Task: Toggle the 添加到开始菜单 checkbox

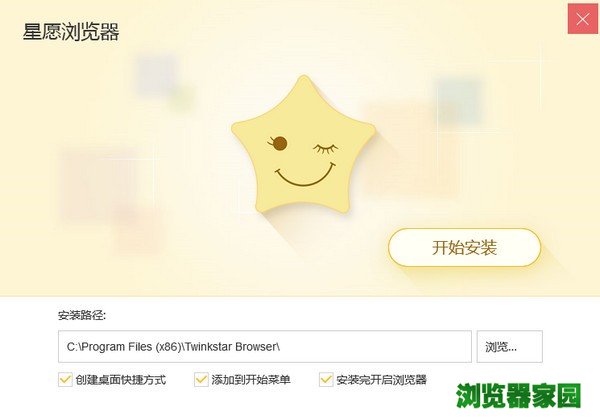Action: click(x=201, y=380)
